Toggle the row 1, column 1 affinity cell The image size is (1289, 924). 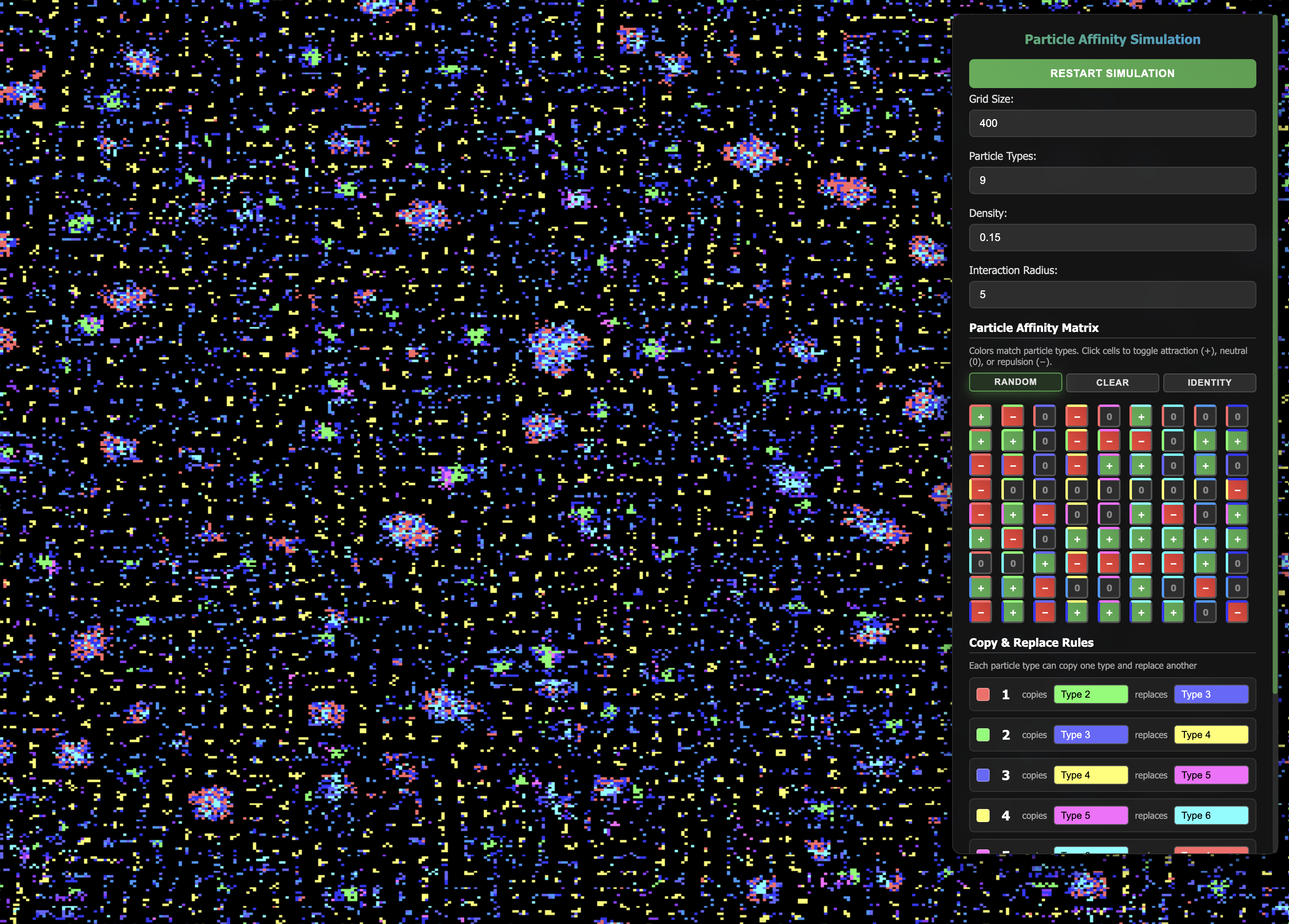[x=980, y=417]
